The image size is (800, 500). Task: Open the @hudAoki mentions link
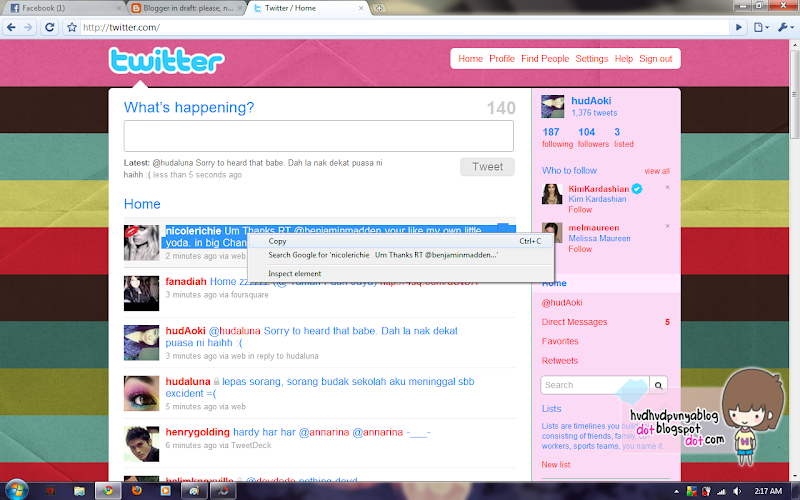pyautogui.click(x=562, y=303)
